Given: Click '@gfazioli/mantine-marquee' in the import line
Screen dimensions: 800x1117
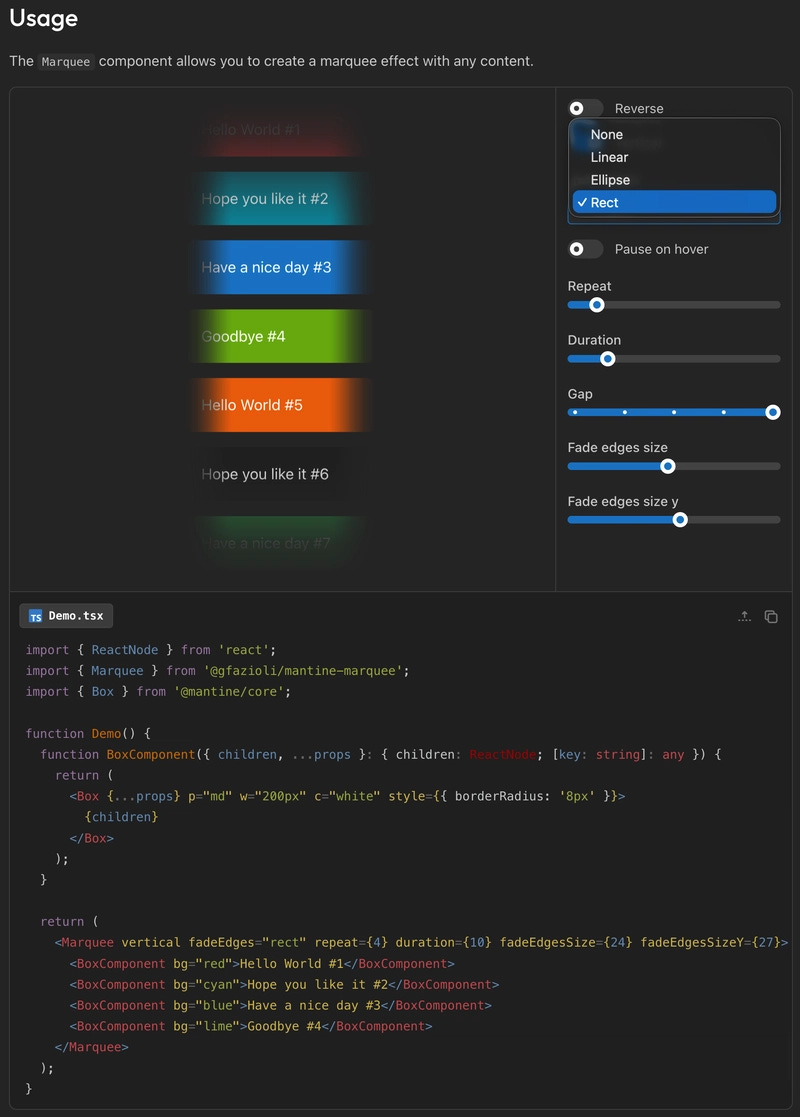Looking at the screenshot, I should pyautogui.click(x=303, y=671).
